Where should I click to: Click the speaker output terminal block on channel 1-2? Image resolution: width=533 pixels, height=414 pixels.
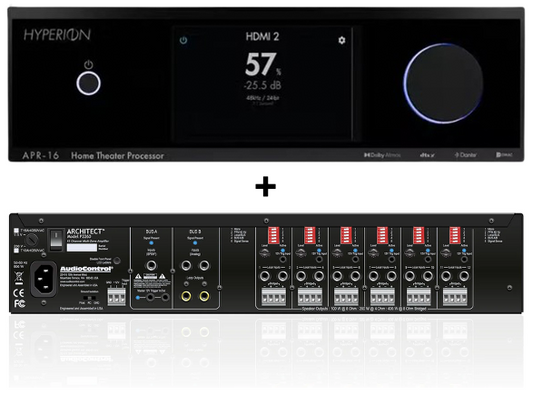click(x=274, y=296)
